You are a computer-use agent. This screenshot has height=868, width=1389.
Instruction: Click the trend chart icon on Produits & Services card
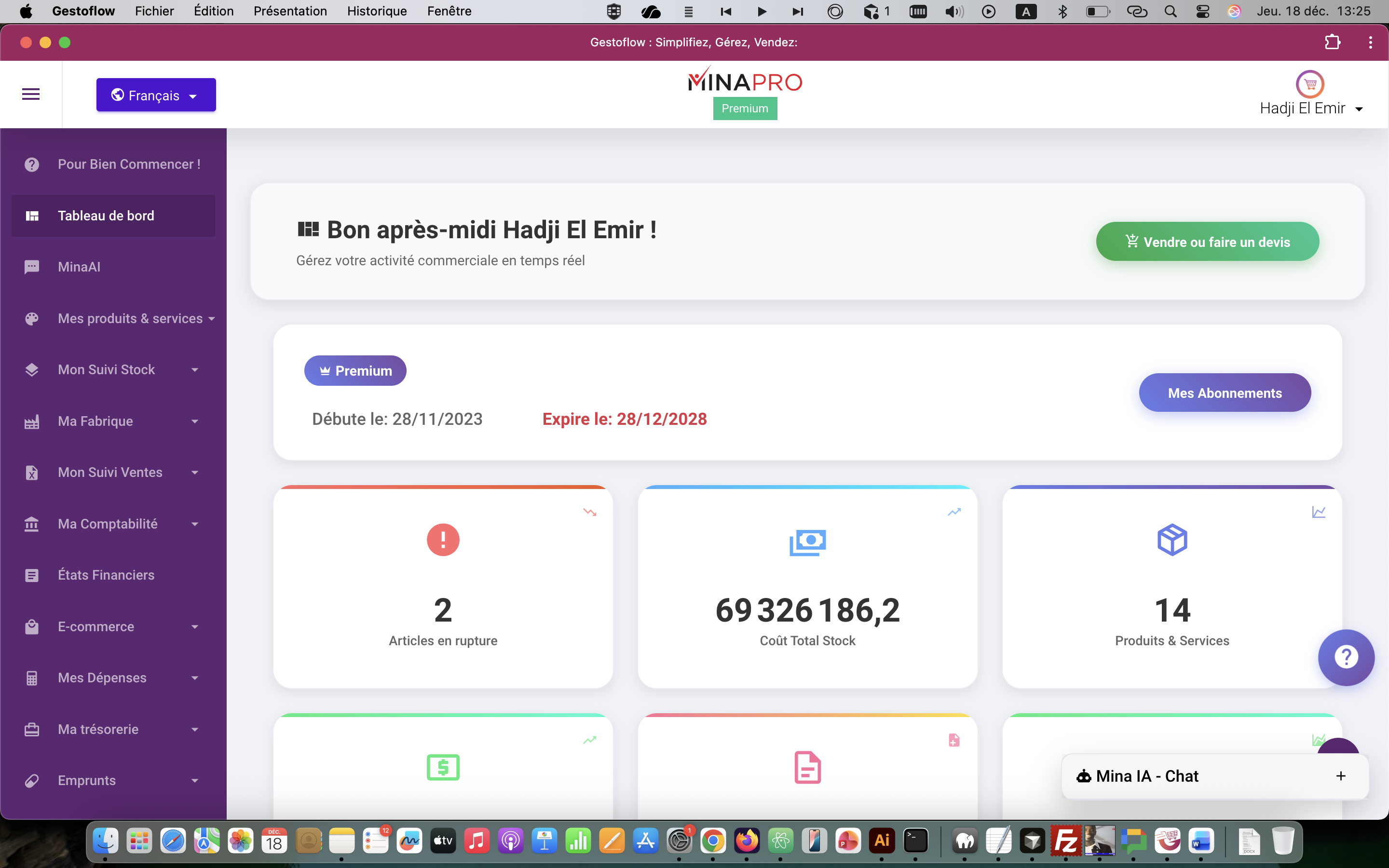coord(1319,512)
